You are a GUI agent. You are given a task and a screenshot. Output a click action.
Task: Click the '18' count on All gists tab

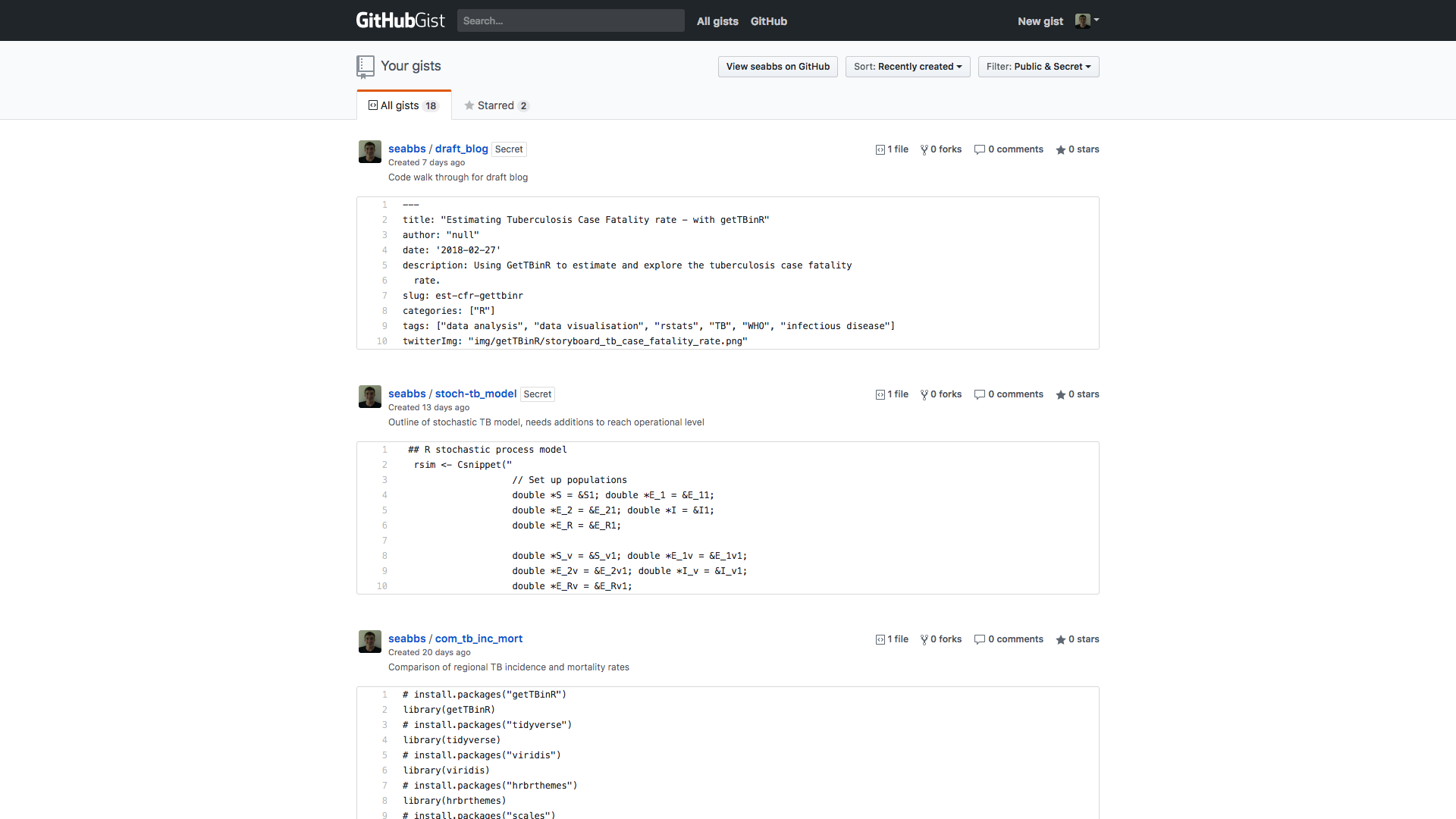click(x=431, y=106)
